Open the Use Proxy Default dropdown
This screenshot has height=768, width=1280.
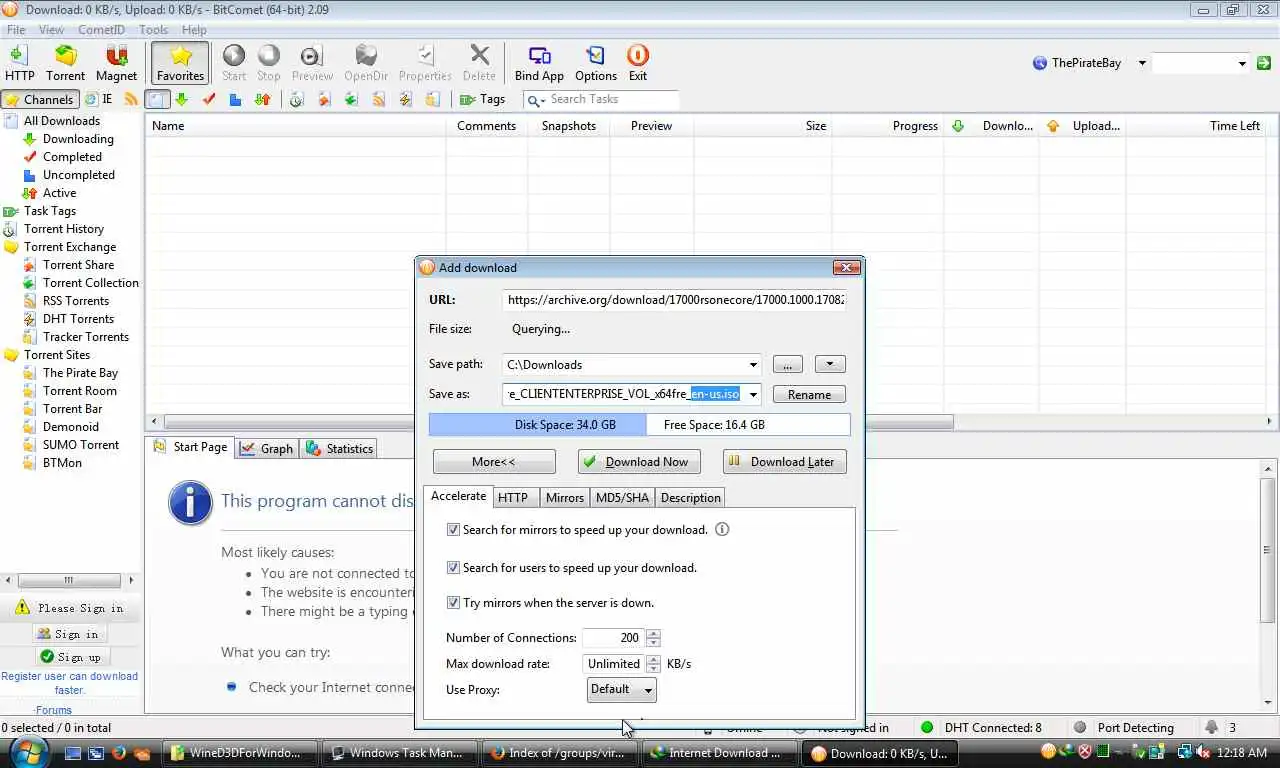pyautogui.click(x=621, y=689)
